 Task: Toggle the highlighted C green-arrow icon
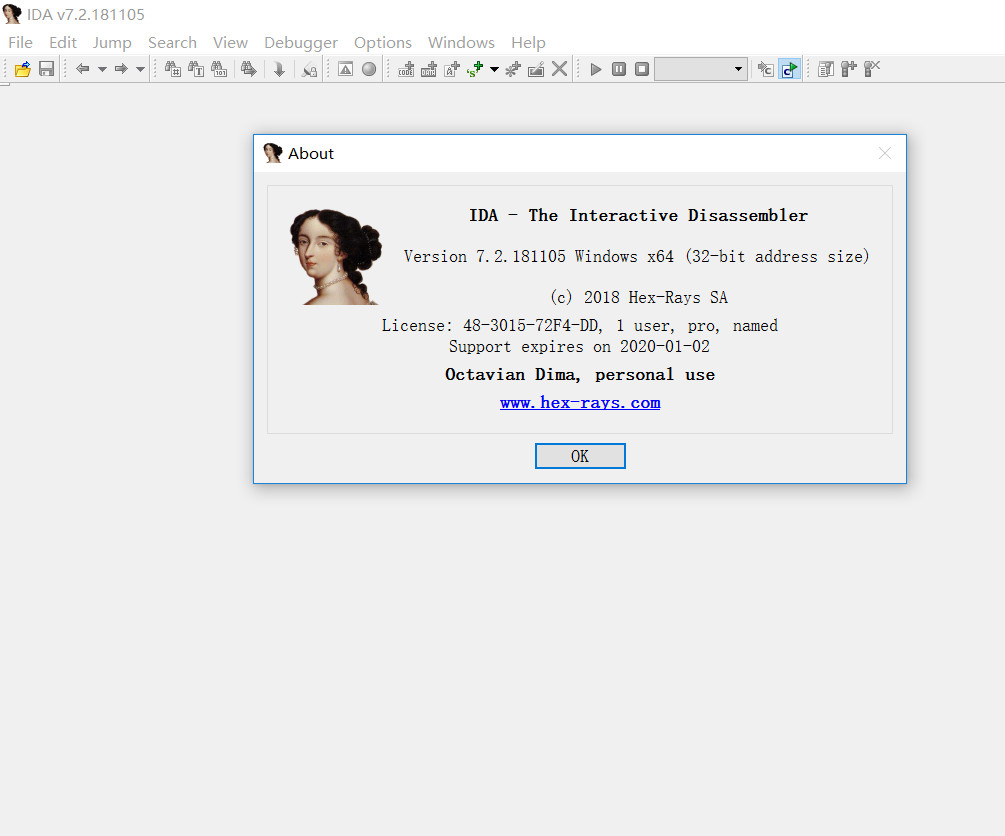[790, 69]
